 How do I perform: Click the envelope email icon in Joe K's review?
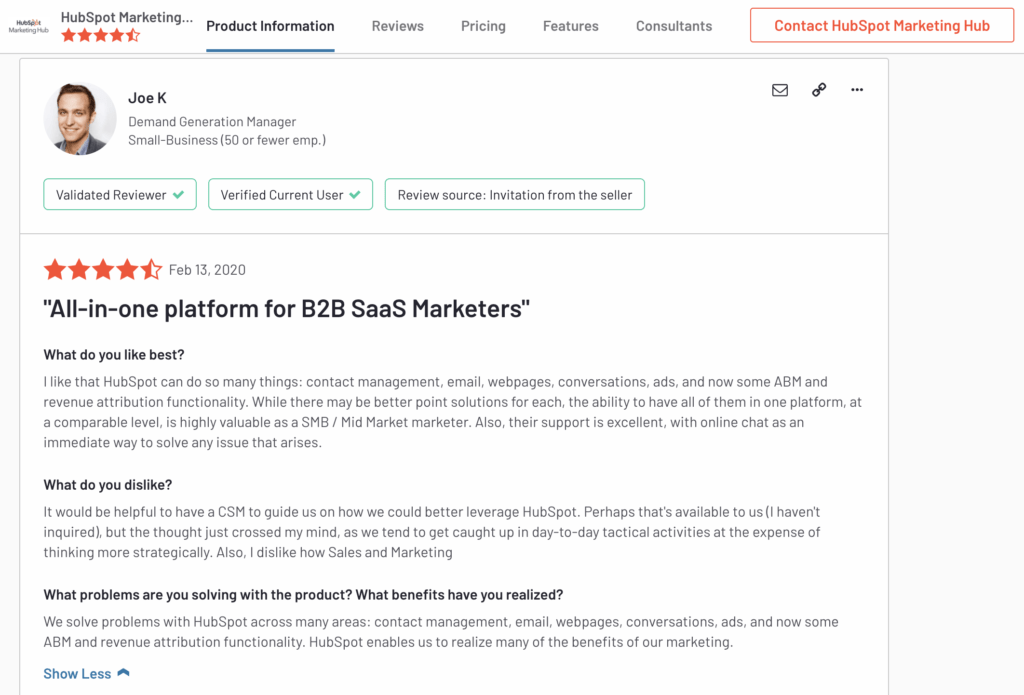coord(780,90)
